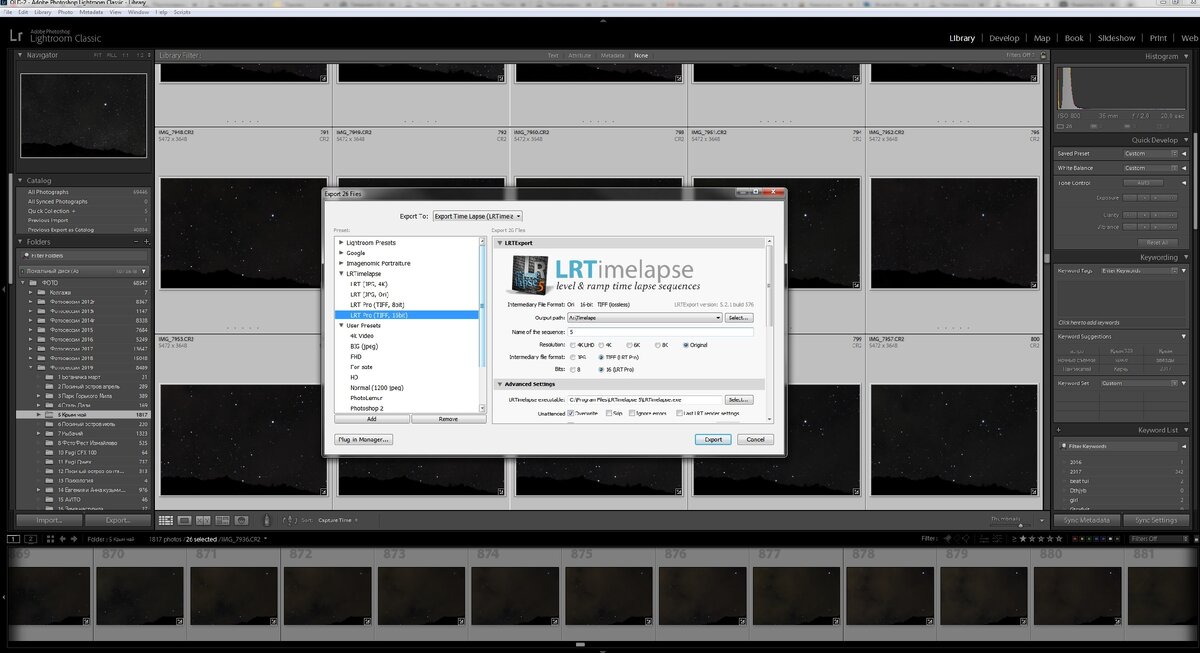Open the Export To dropdown

tap(477, 216)
